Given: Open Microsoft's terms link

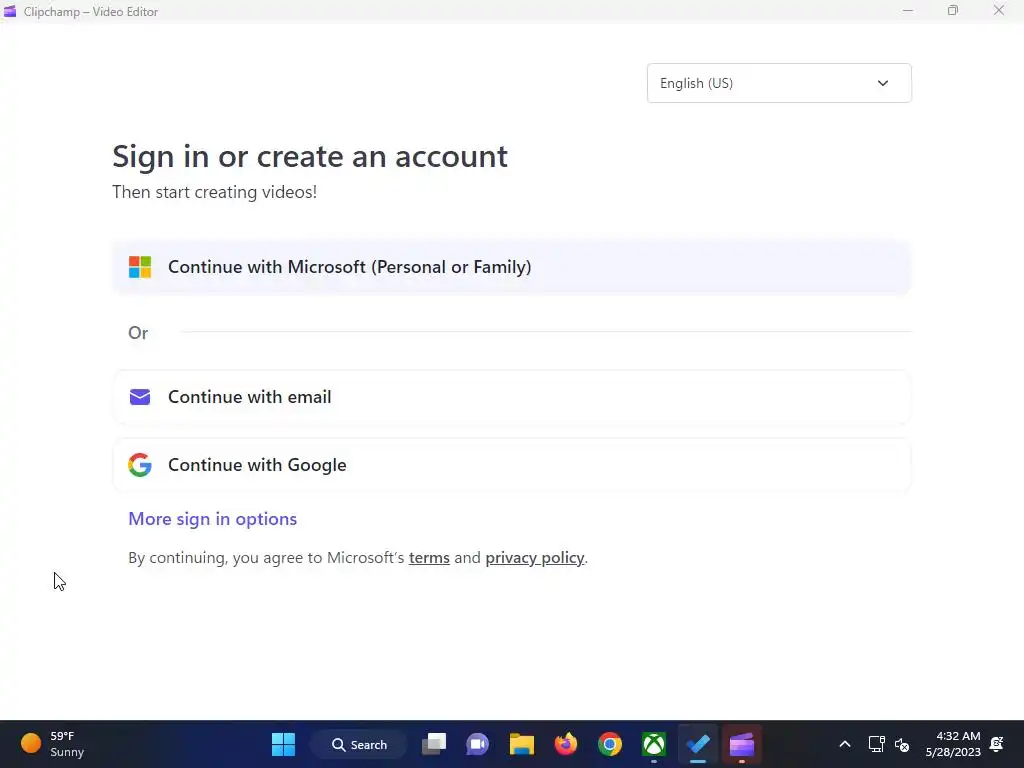Looking at the screenshot, I should click(429, 558).
